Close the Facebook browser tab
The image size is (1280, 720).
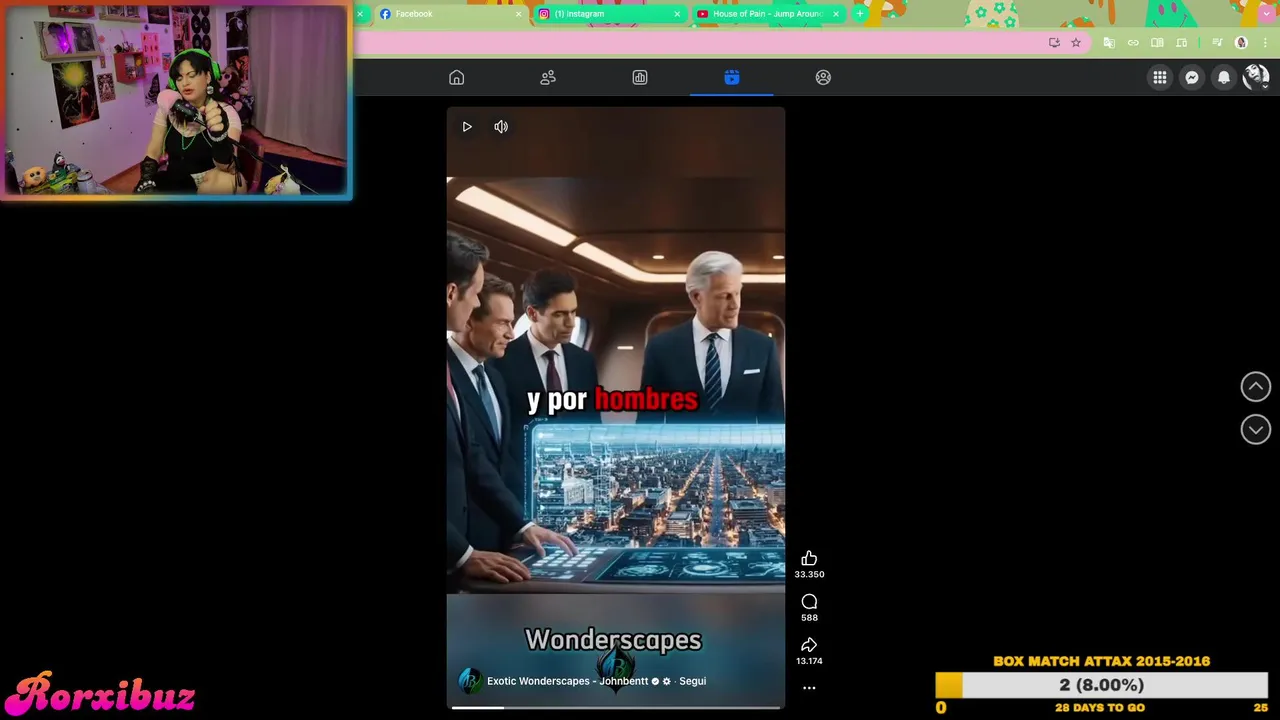pos(519,14)
